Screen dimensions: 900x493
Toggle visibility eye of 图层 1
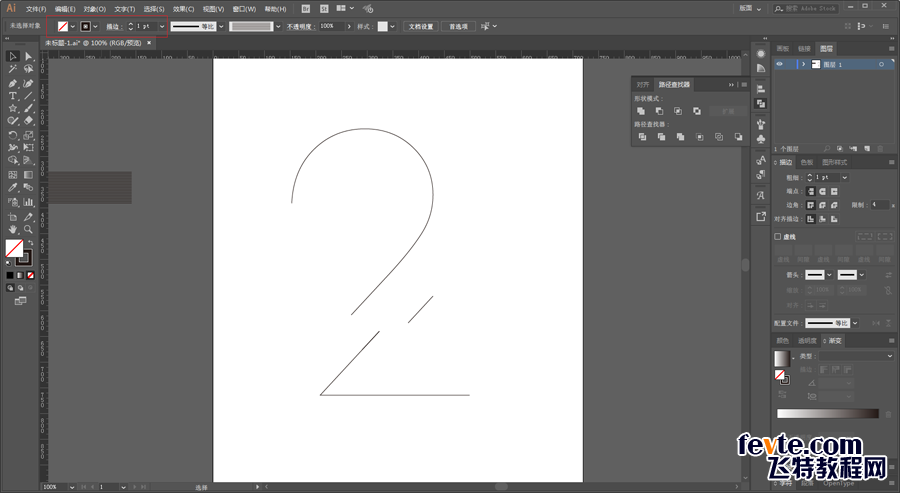coord(779,64)
